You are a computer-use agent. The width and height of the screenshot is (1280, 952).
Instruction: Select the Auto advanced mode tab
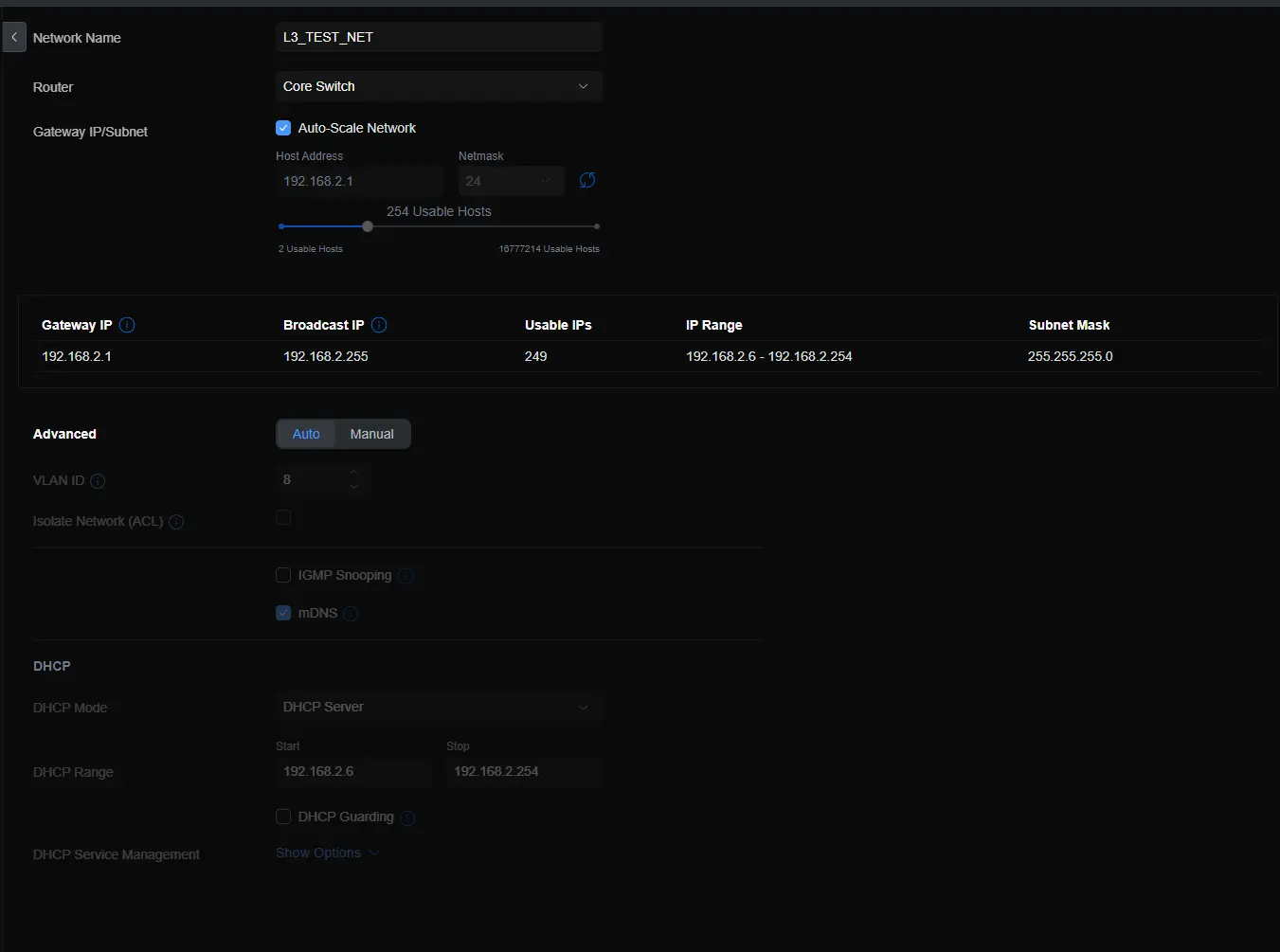[x=306, y=434]
